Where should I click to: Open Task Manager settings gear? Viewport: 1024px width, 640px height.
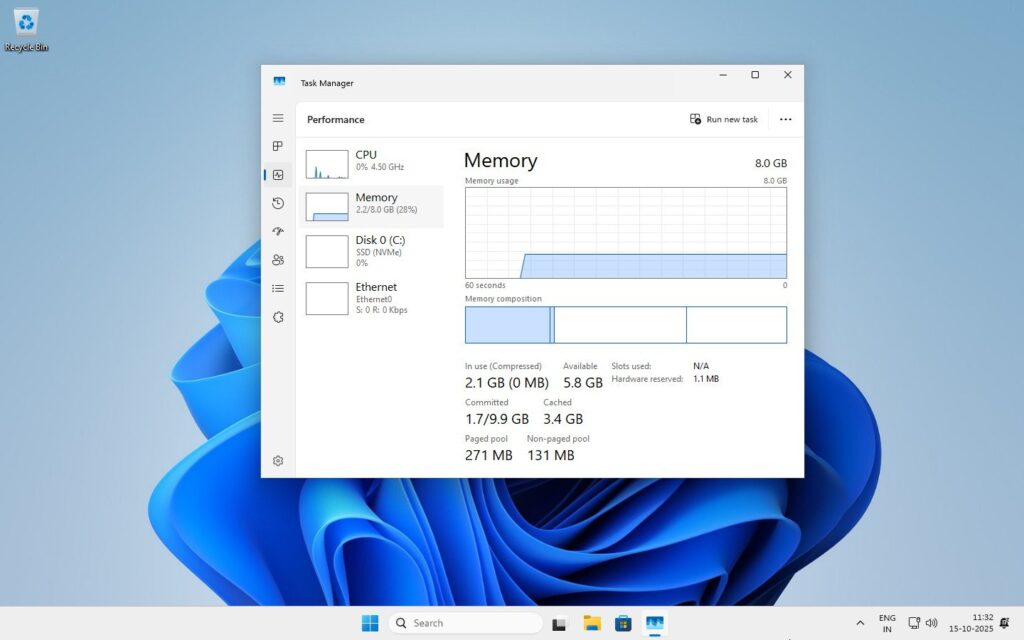(x=278, y=460)
